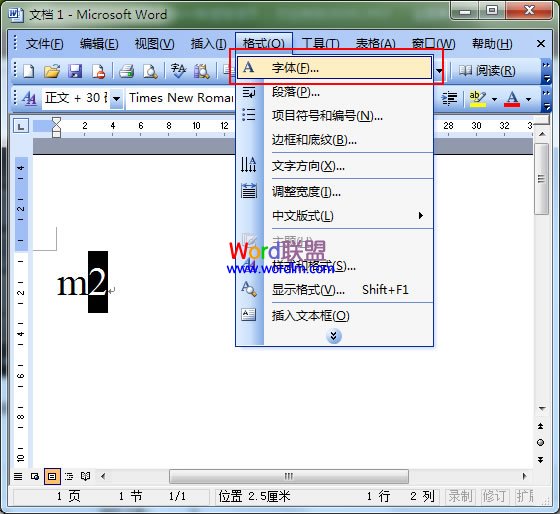This screenshot has width=560, height=514.
Task: Save document floppy disk icon
Action: point(75,71)
